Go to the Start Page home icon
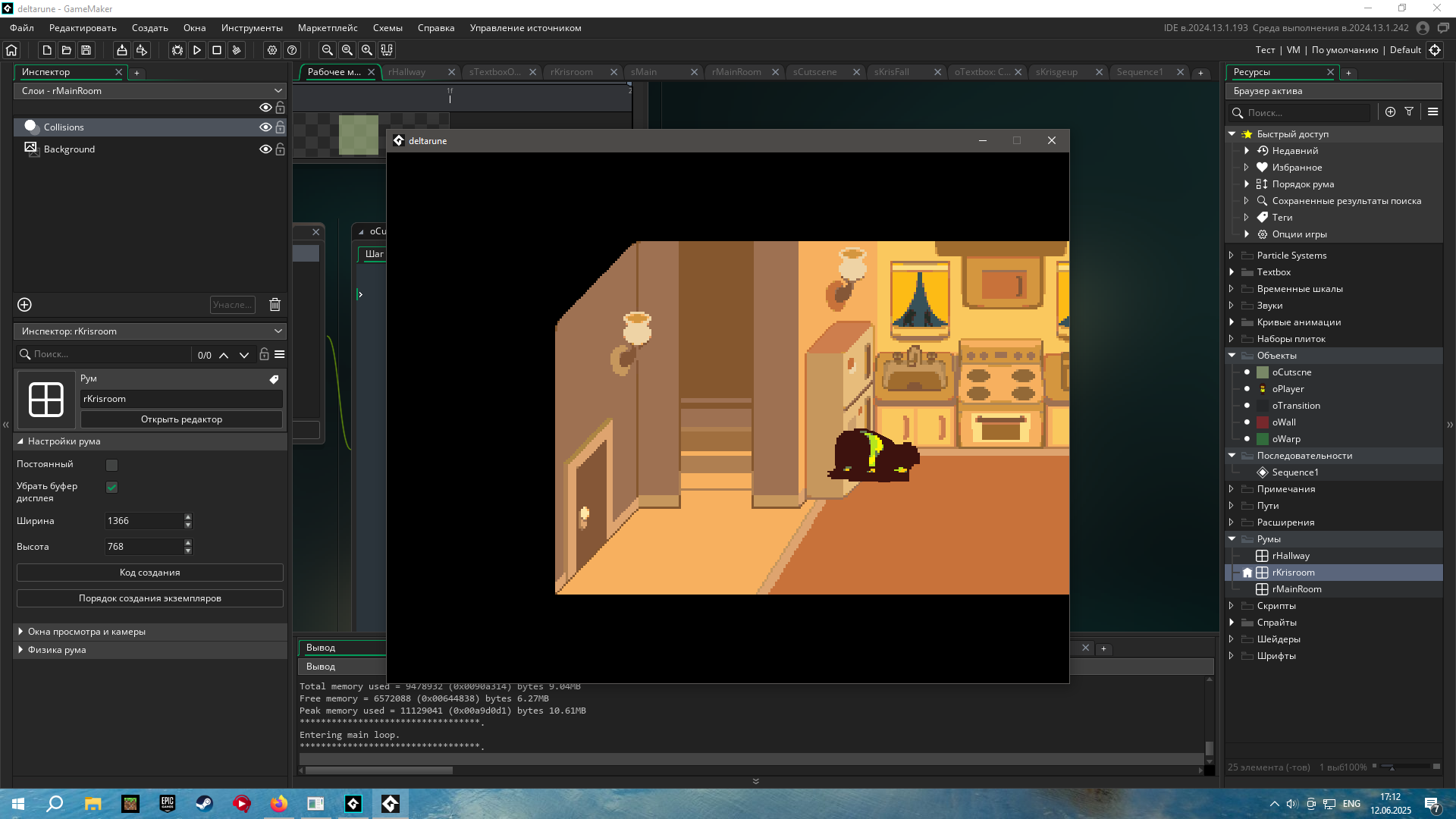 click(x=11, y=50)
